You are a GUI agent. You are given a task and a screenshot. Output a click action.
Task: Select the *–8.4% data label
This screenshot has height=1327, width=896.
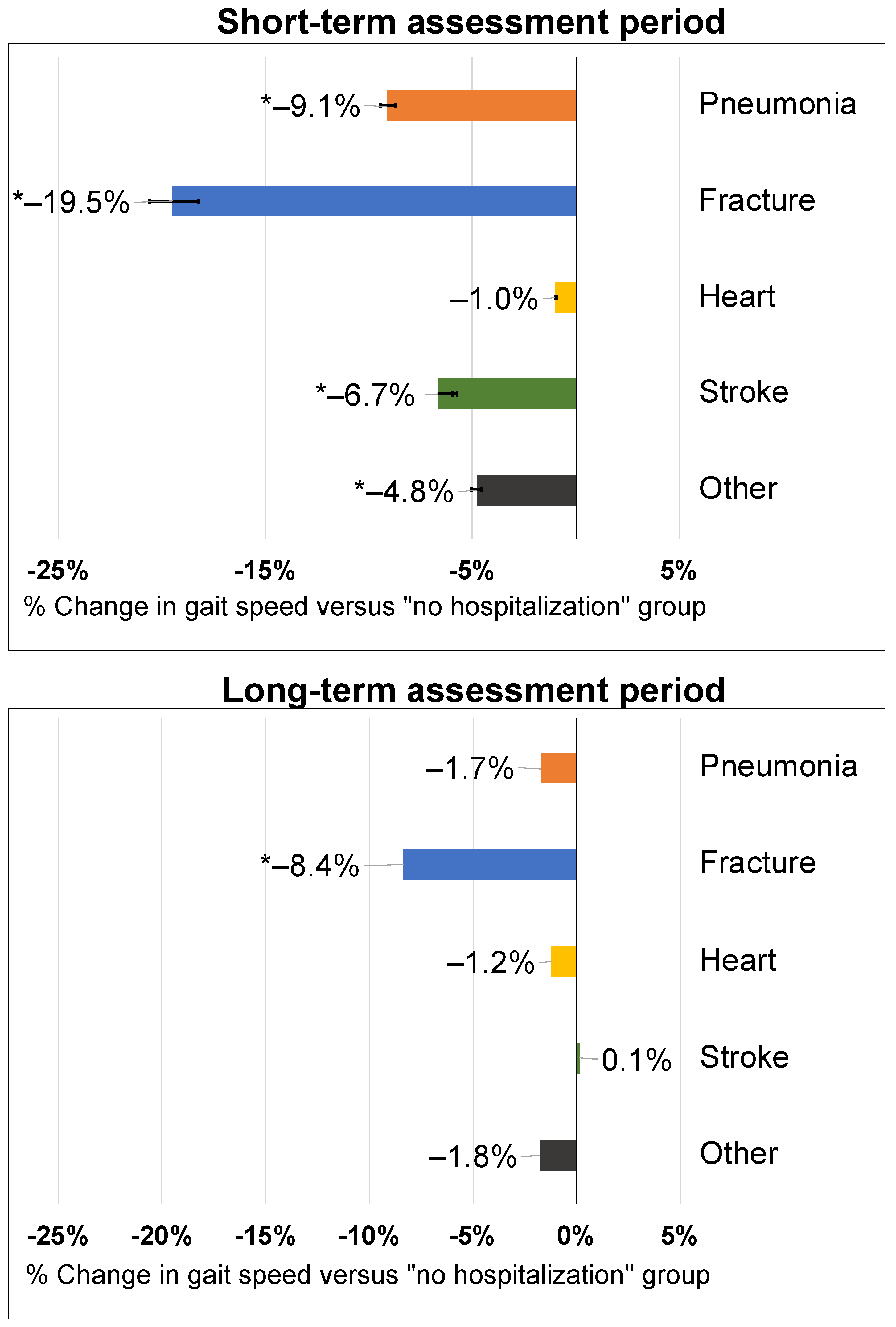coord(310,865)
